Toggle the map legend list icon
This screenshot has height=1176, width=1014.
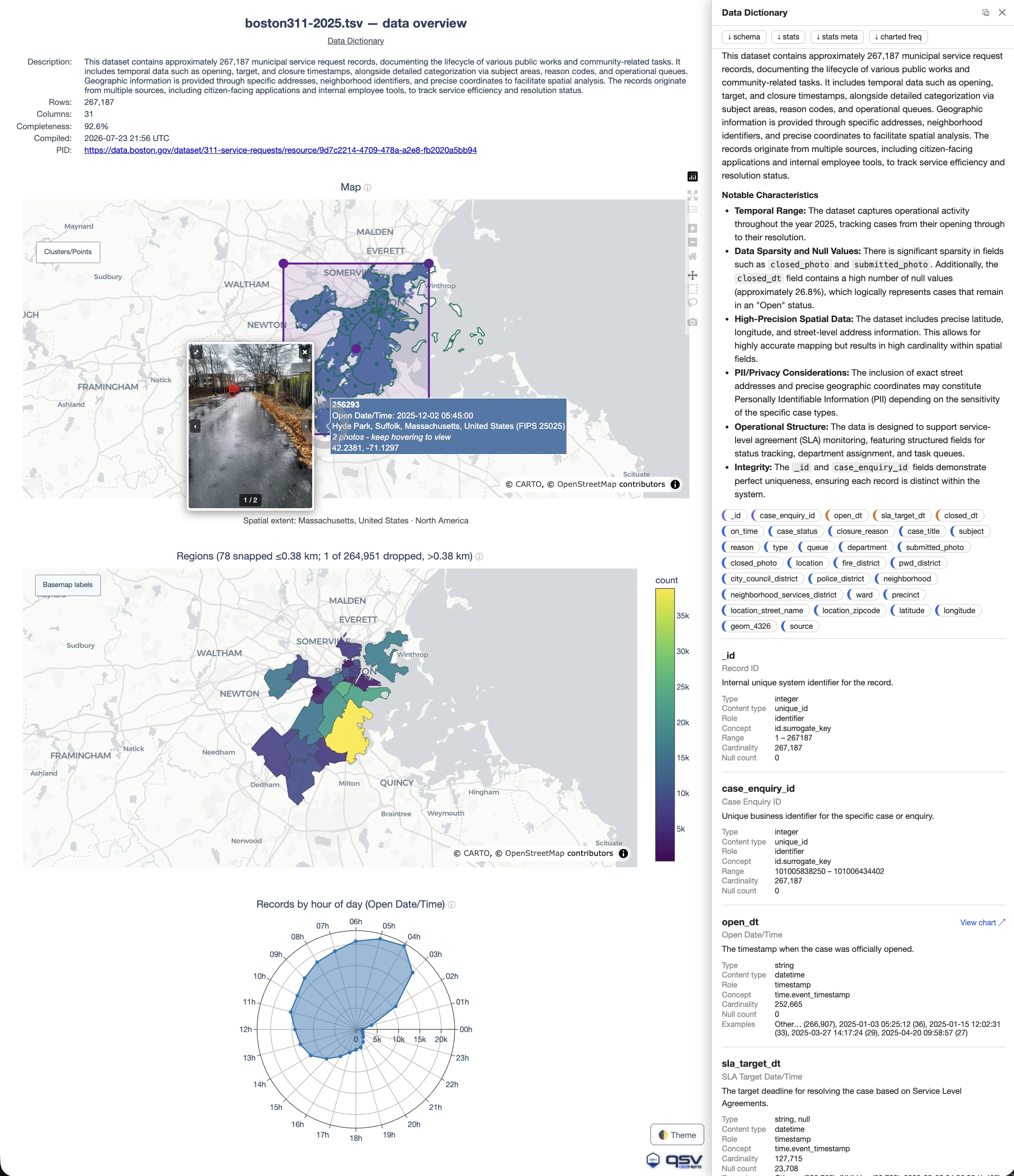pos(692,209)
